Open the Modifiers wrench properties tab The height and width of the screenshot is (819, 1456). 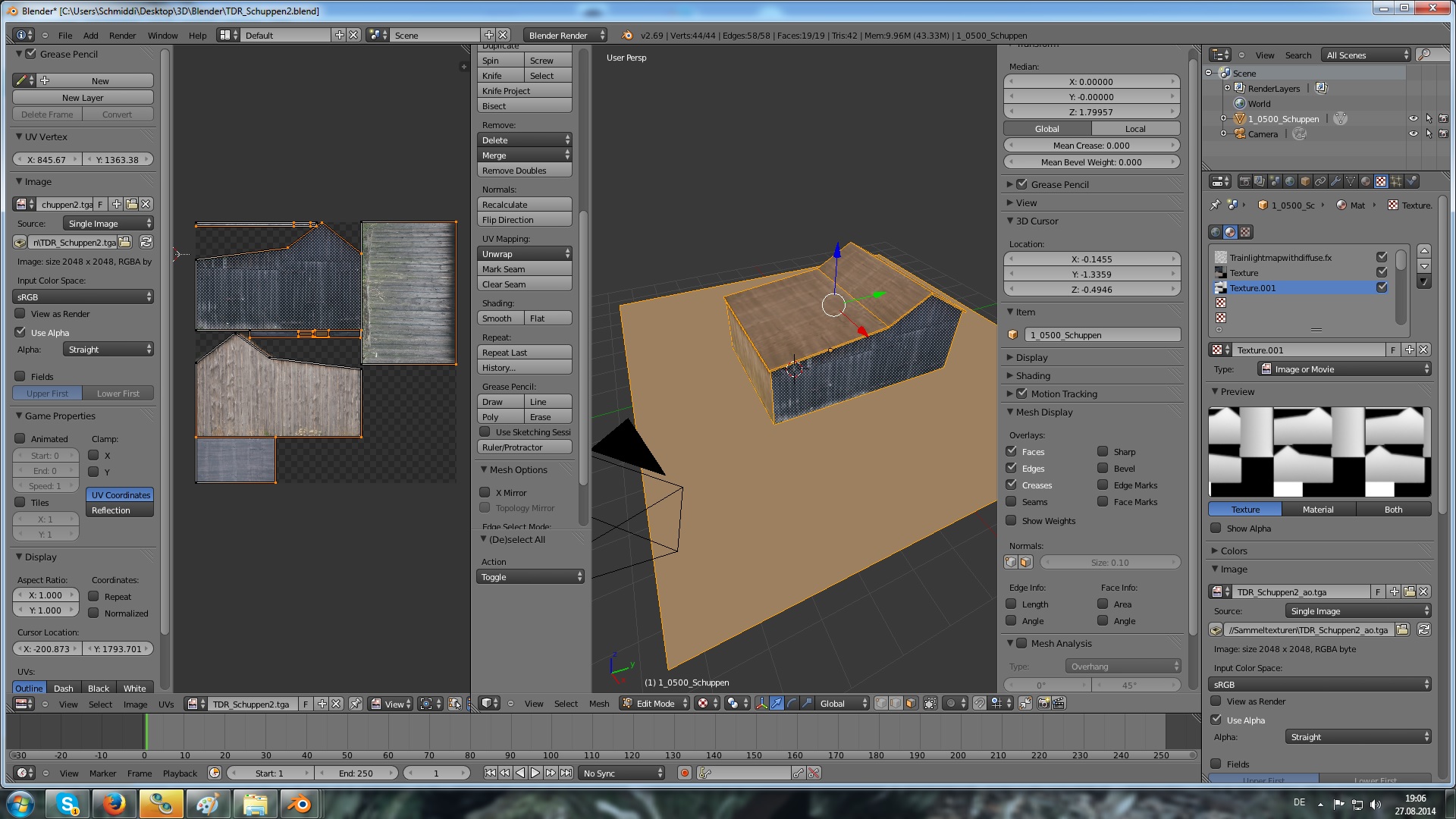(x=1335, y=181)
